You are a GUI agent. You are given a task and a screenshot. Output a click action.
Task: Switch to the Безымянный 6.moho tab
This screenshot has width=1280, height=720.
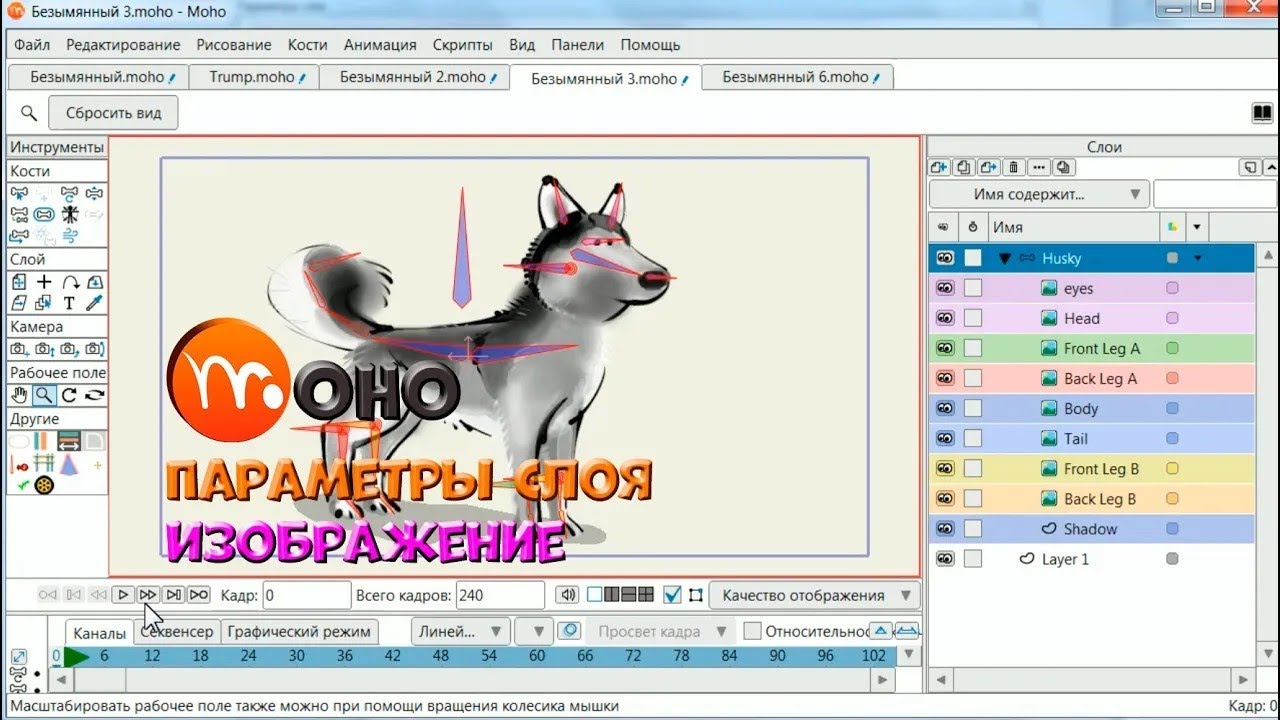pos(797,77)
